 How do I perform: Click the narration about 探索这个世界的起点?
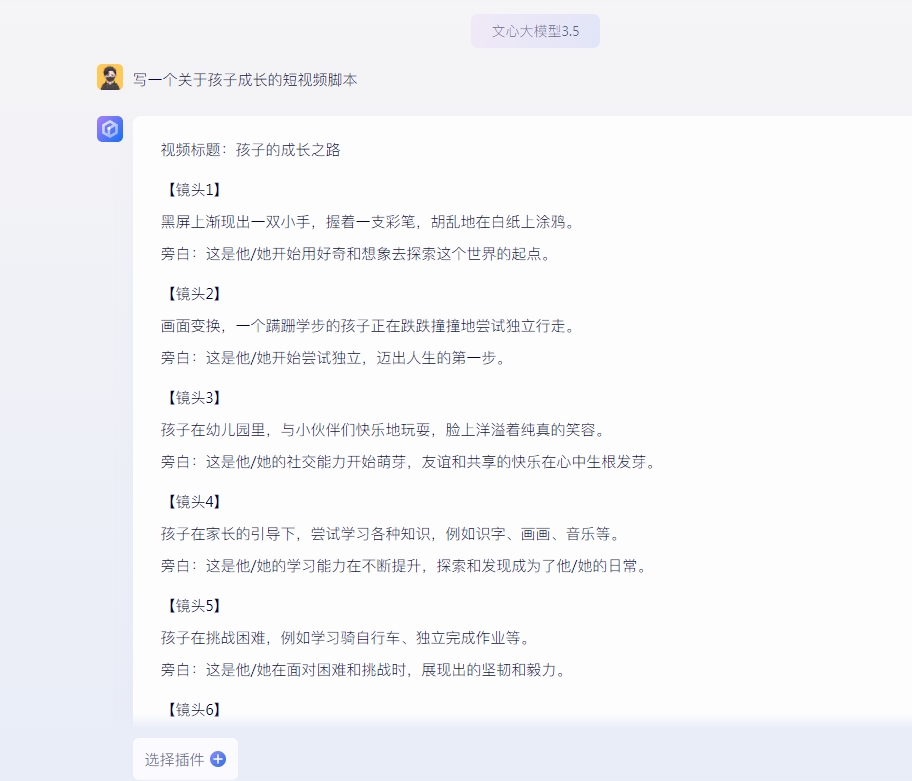[356, 254]
